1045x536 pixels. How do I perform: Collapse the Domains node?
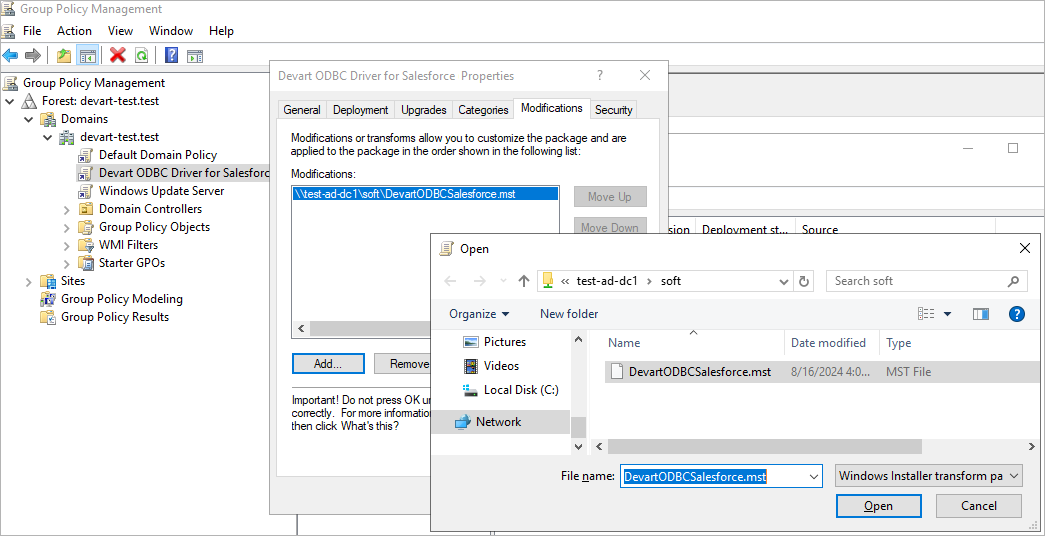[29, 119]
